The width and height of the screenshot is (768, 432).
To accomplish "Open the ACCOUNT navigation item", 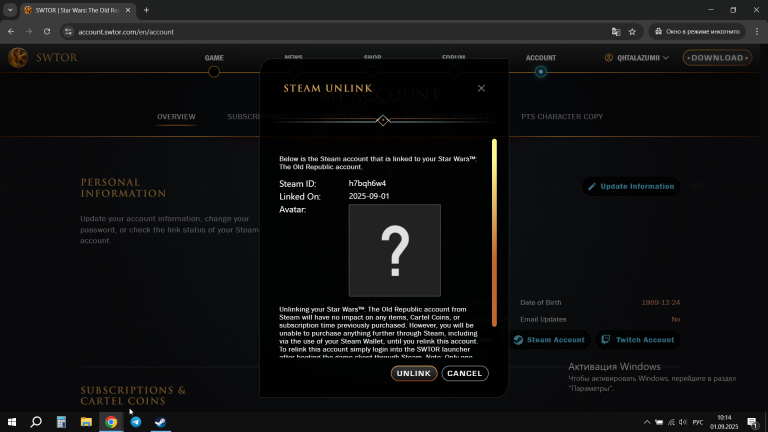I will click(x=541, y=58).
